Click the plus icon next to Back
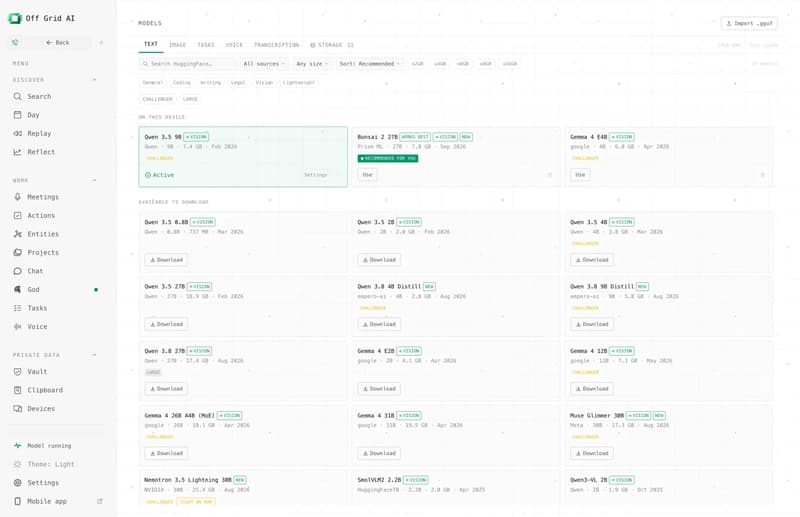The image size is (800, 517). click(x=101, y=42)
